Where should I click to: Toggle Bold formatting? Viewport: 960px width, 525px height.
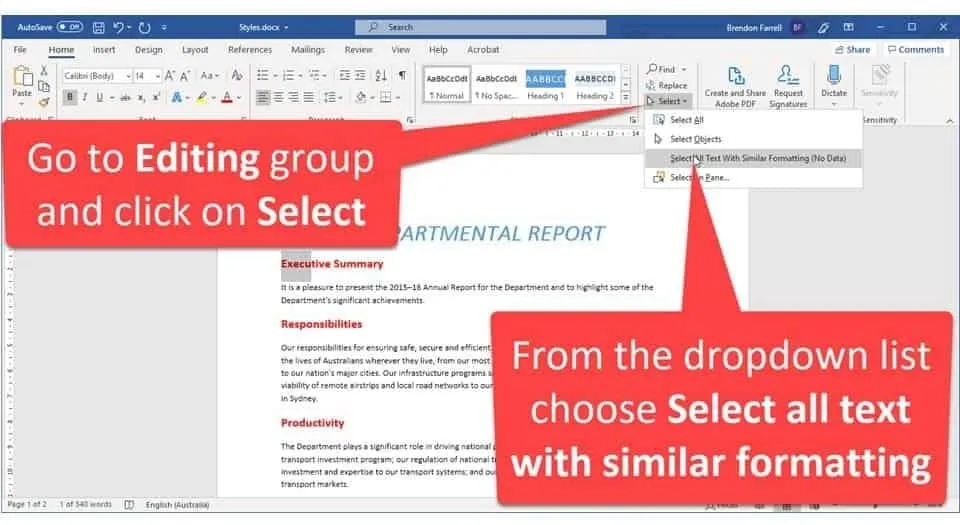(70, 97)
